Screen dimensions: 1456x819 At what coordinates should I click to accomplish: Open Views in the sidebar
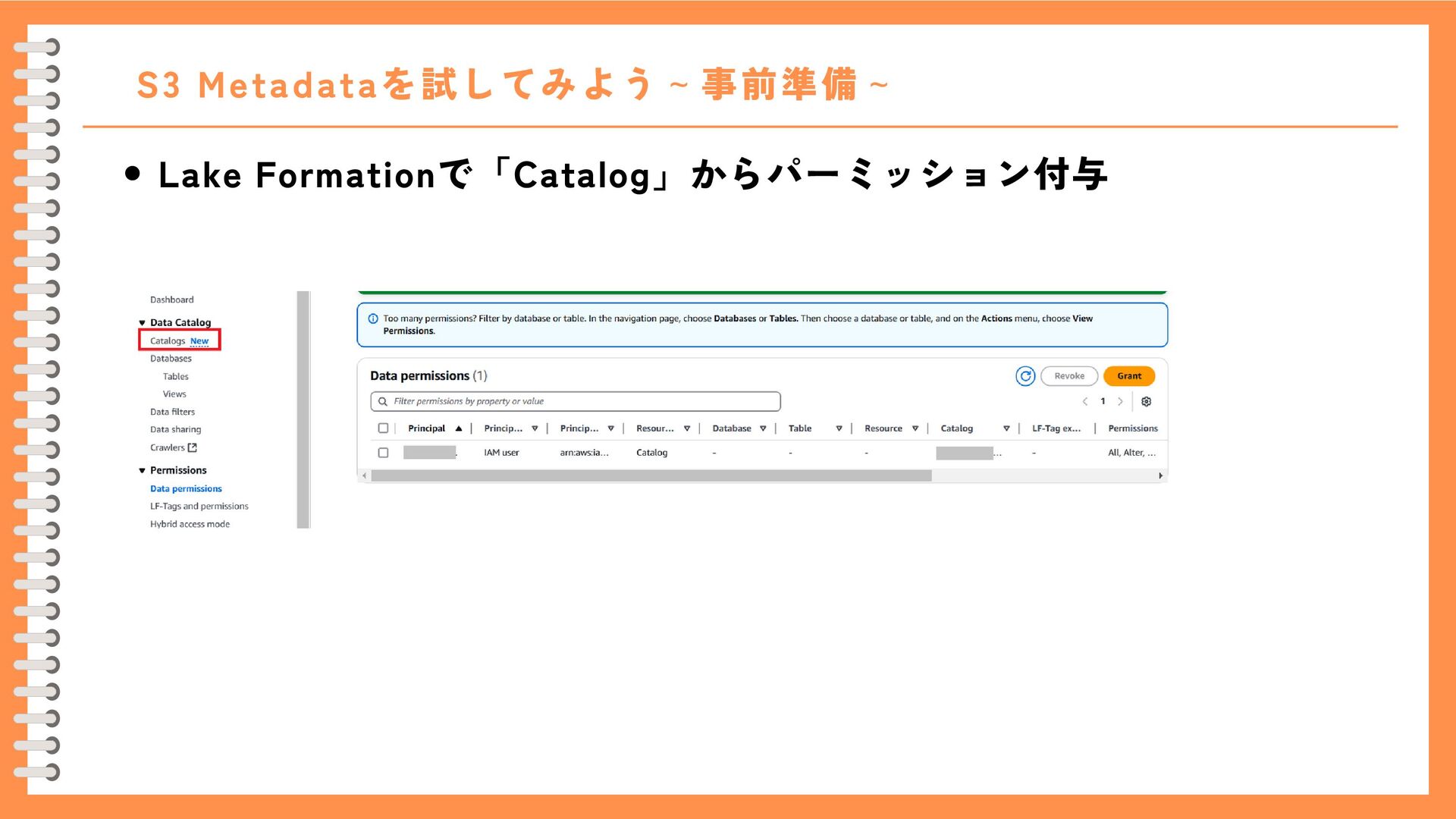pyautogui.click(x=174, y=394)
